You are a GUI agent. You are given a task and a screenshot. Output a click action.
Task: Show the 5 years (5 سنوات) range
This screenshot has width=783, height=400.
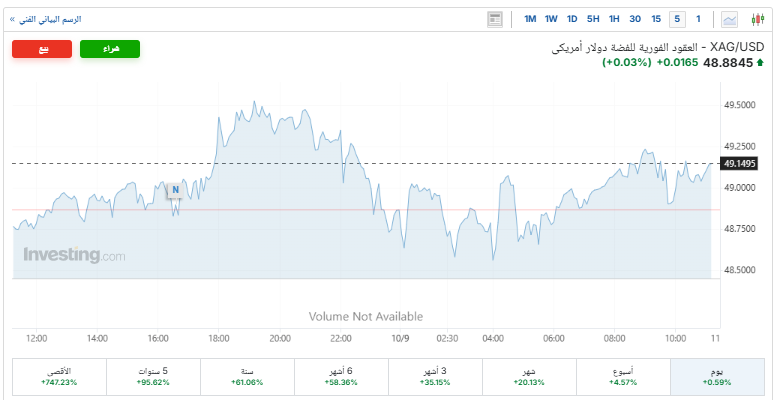[153, 376]
